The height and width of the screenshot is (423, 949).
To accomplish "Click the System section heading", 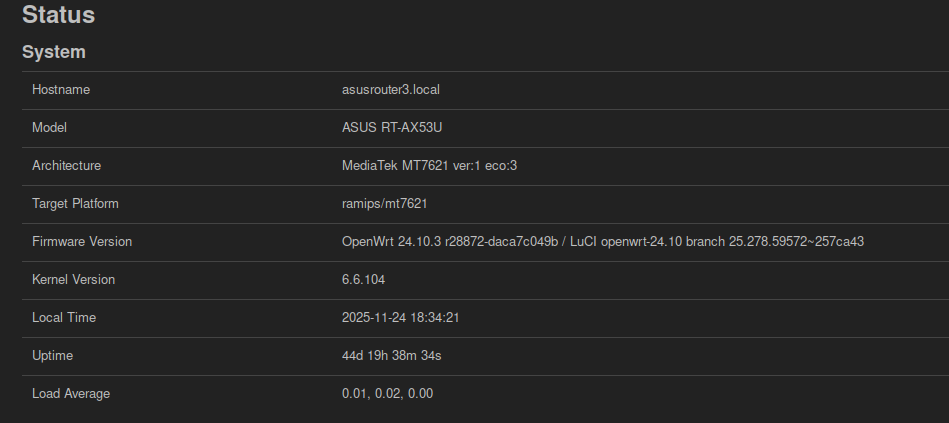I will [54, 52].
